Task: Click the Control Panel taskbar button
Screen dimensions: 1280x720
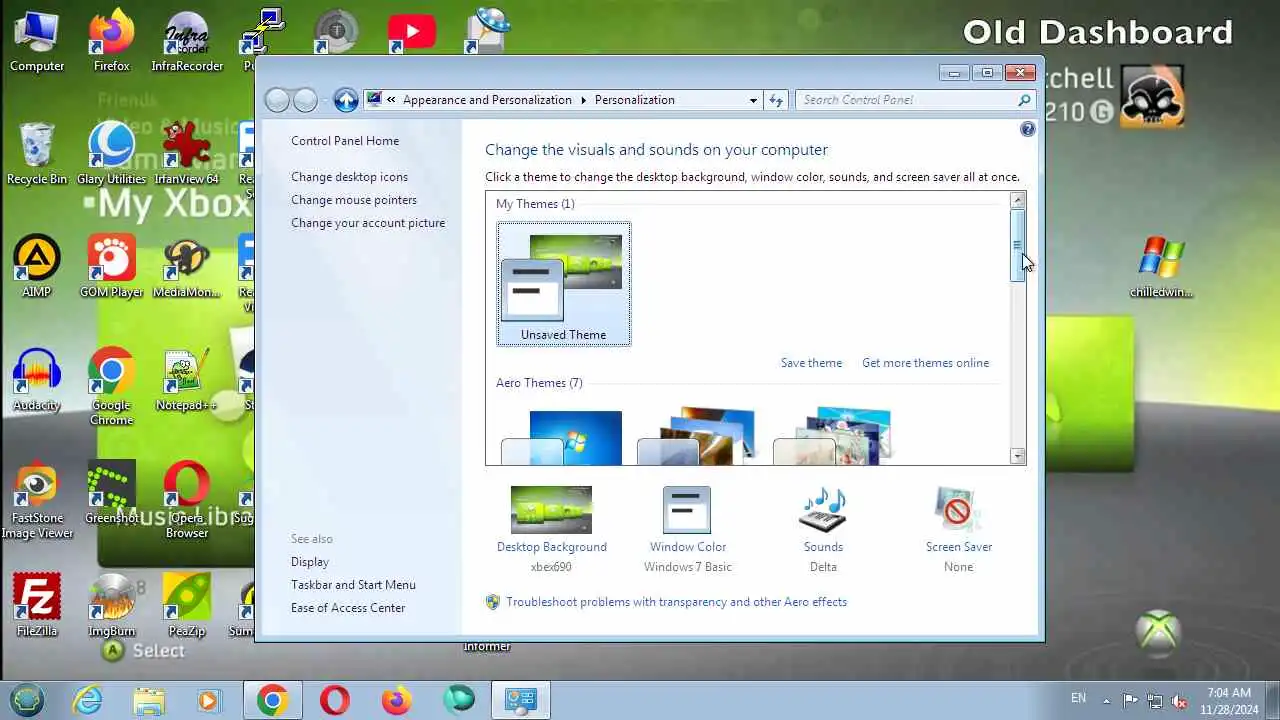Action: point(521,700)
